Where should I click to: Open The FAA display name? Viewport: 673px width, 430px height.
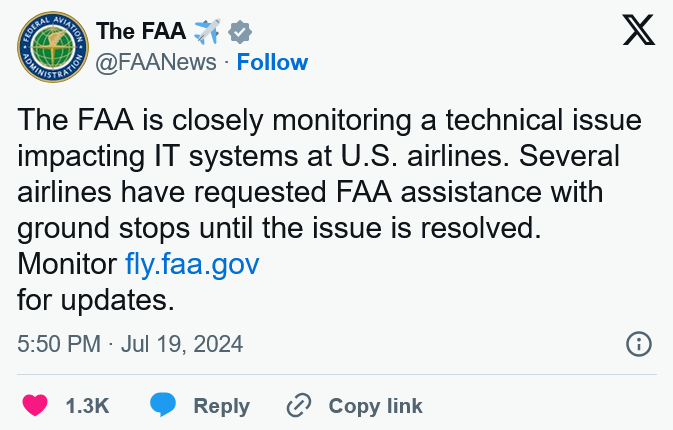pos(141,31)
